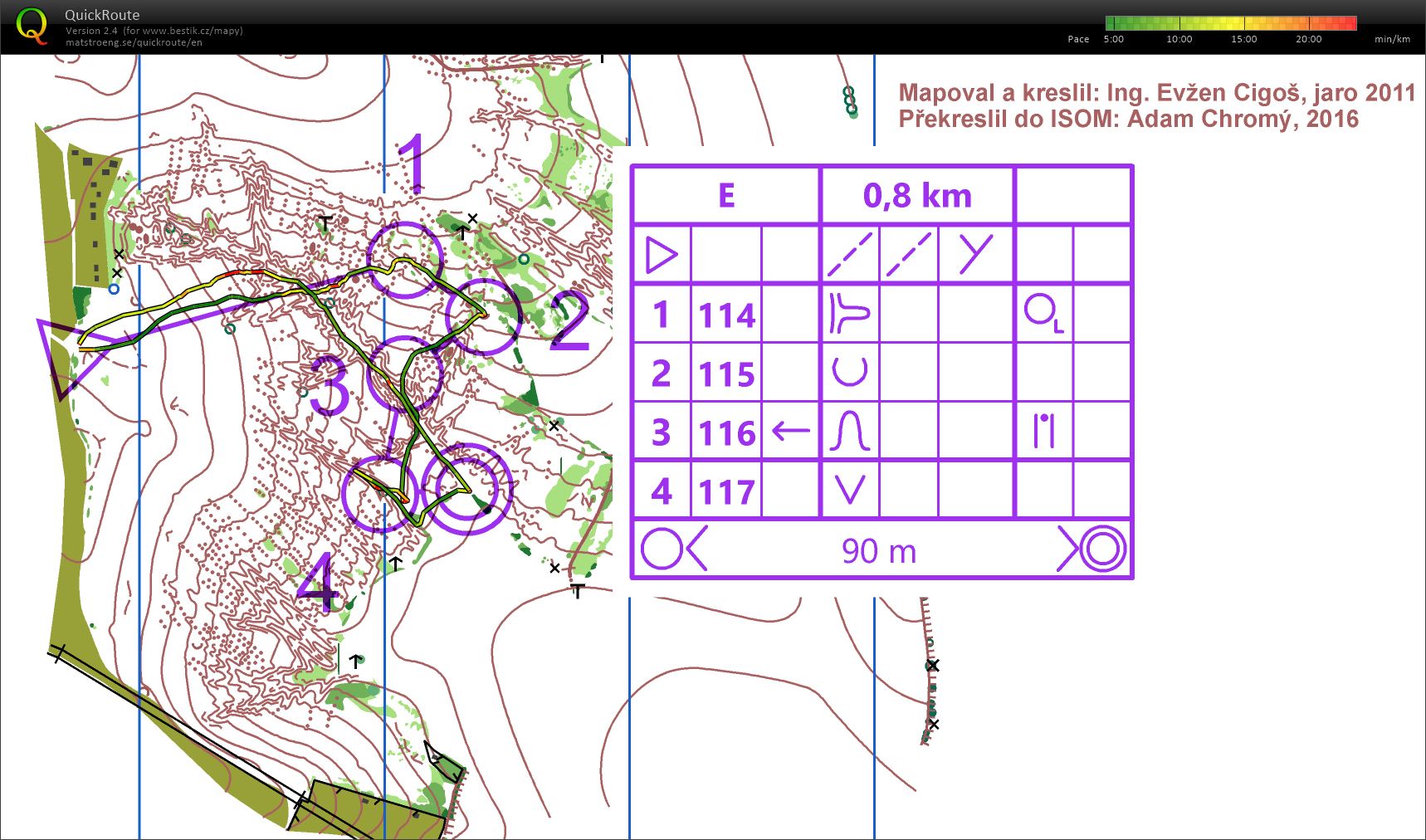Click the V-shaped symbol in row 4
The width and height of the screenshot is (1426, 840).
[850, 491]
